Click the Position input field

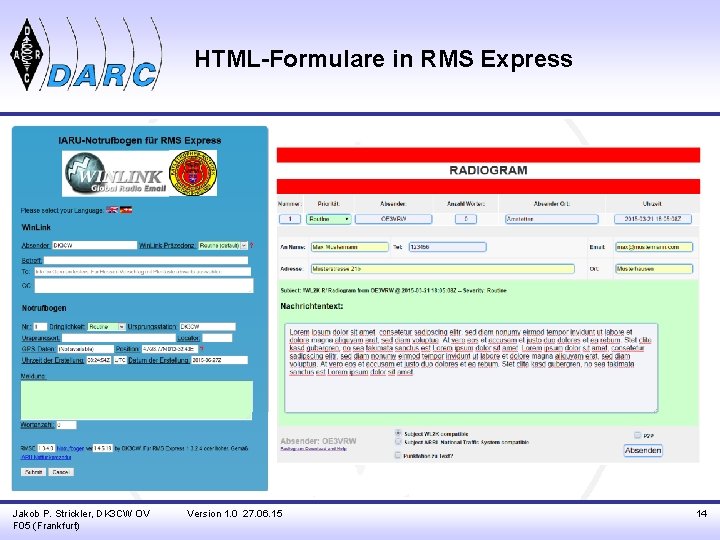[169, 349]
